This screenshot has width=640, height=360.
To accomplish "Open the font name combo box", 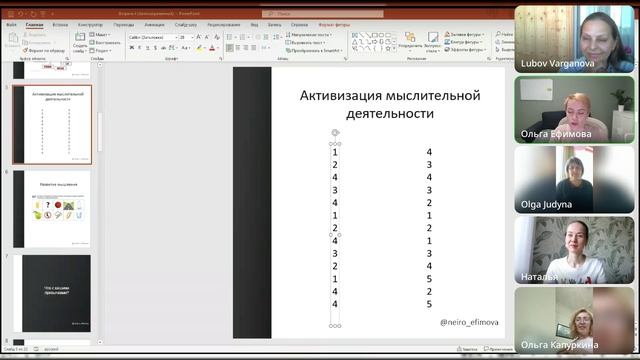I will coord(153,37).
